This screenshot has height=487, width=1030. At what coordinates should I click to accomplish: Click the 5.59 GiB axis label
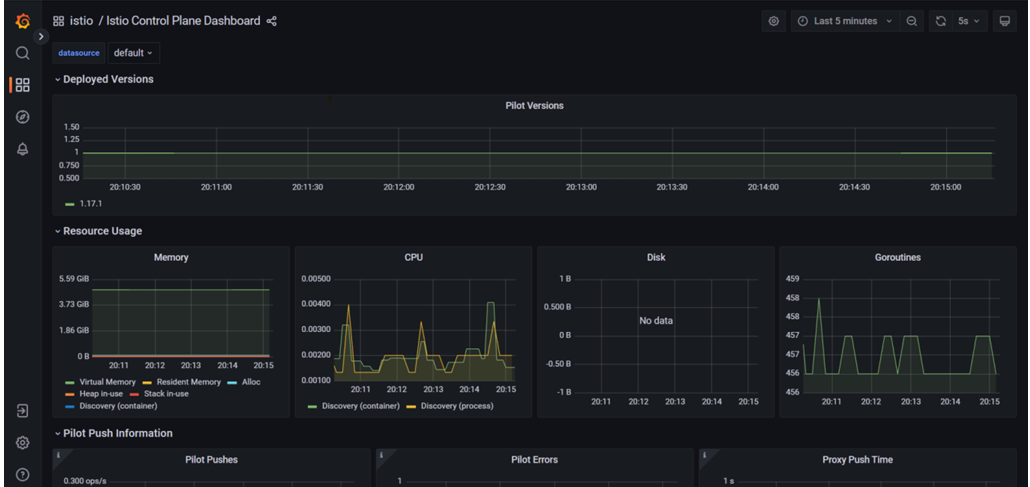point(74,279)
